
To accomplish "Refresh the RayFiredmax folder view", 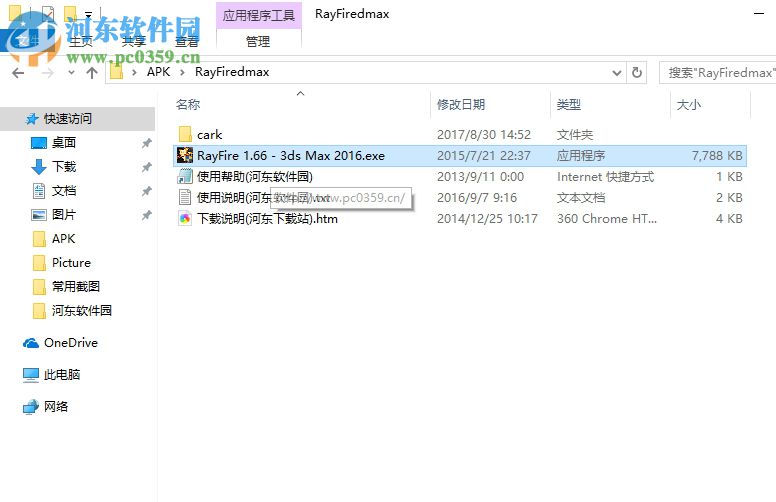I will [637, 73].
